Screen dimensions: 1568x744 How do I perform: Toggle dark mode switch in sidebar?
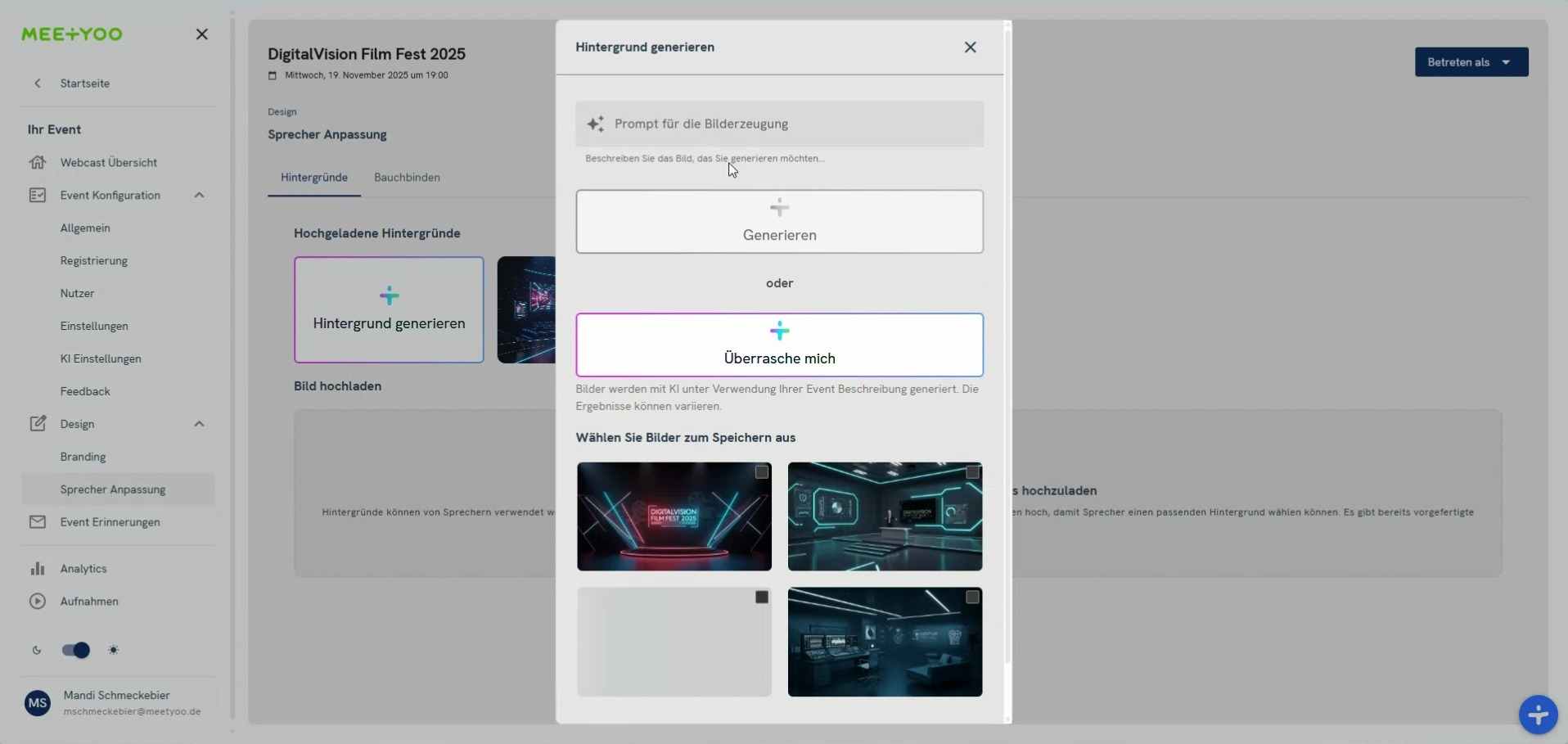point(74,650)
